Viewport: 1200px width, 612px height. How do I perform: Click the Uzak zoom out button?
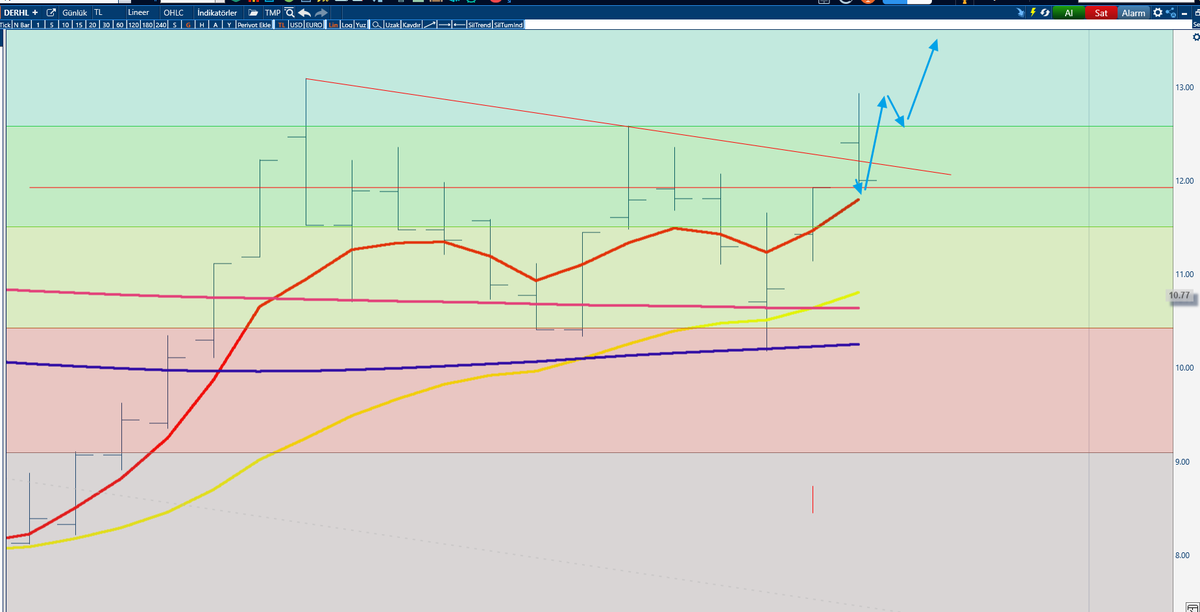[x=392, y=24]
